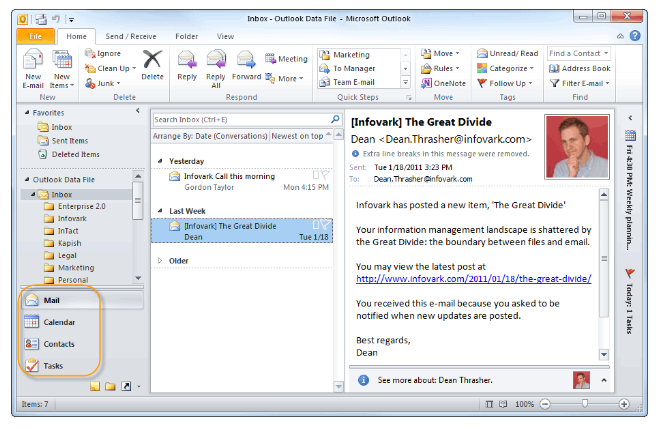Delete the selected message
This screenshot has height=429, width=659.
(x=152, y=65)
